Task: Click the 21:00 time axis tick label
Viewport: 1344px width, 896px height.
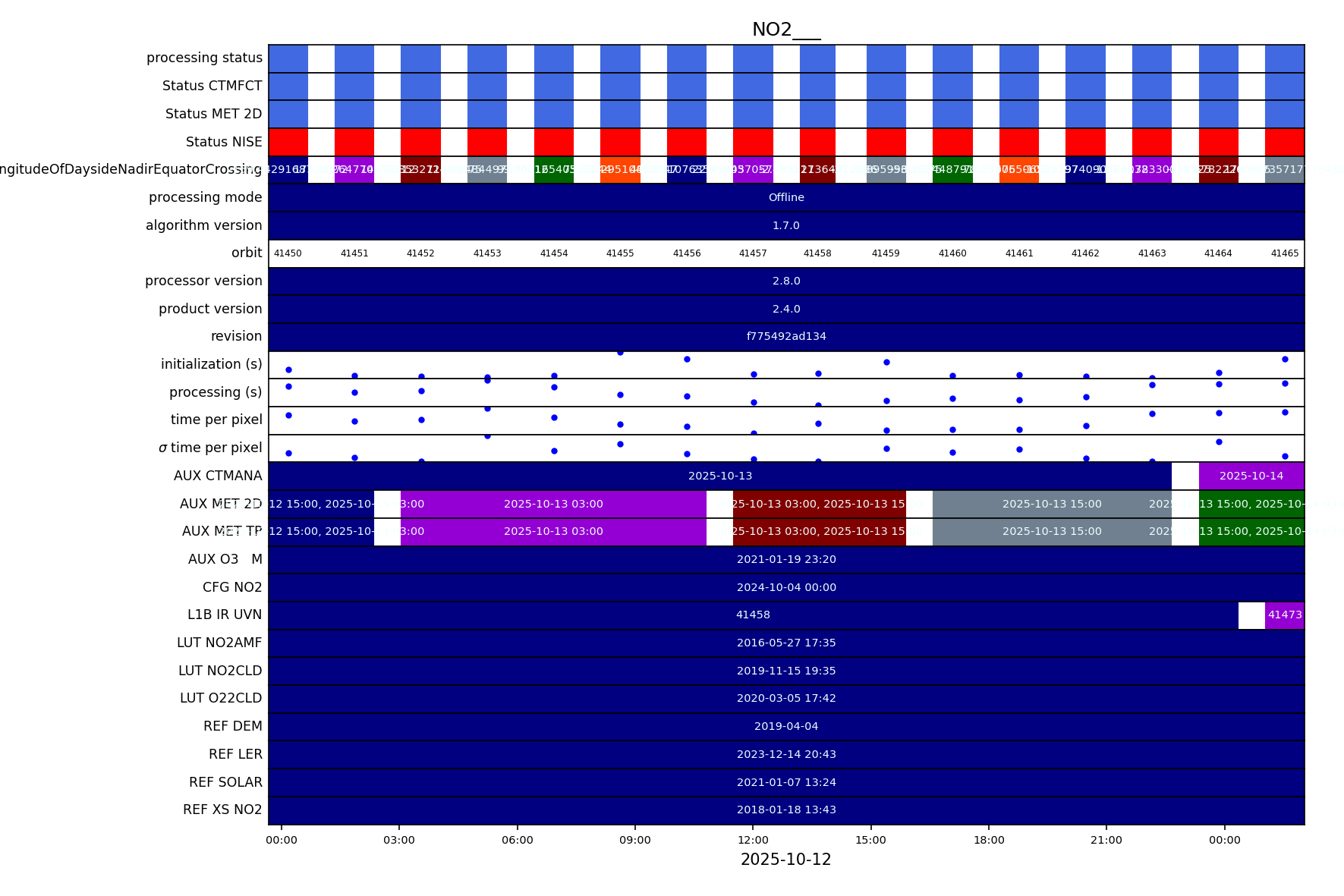Action: (1106, 840)
